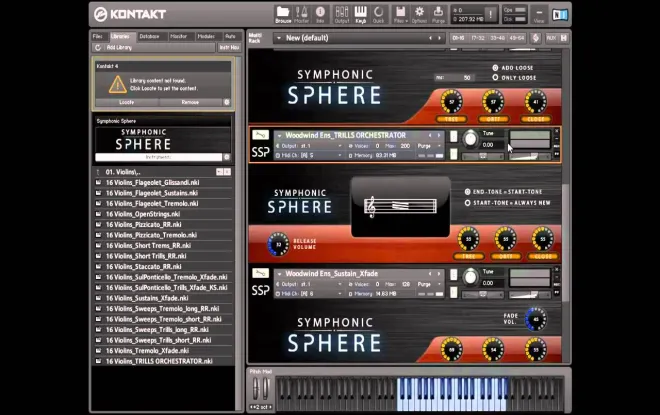Viewport: 660px width, 415px height.
Task: Select the ONLY LOOSE radio option
Action: [495, 77]
